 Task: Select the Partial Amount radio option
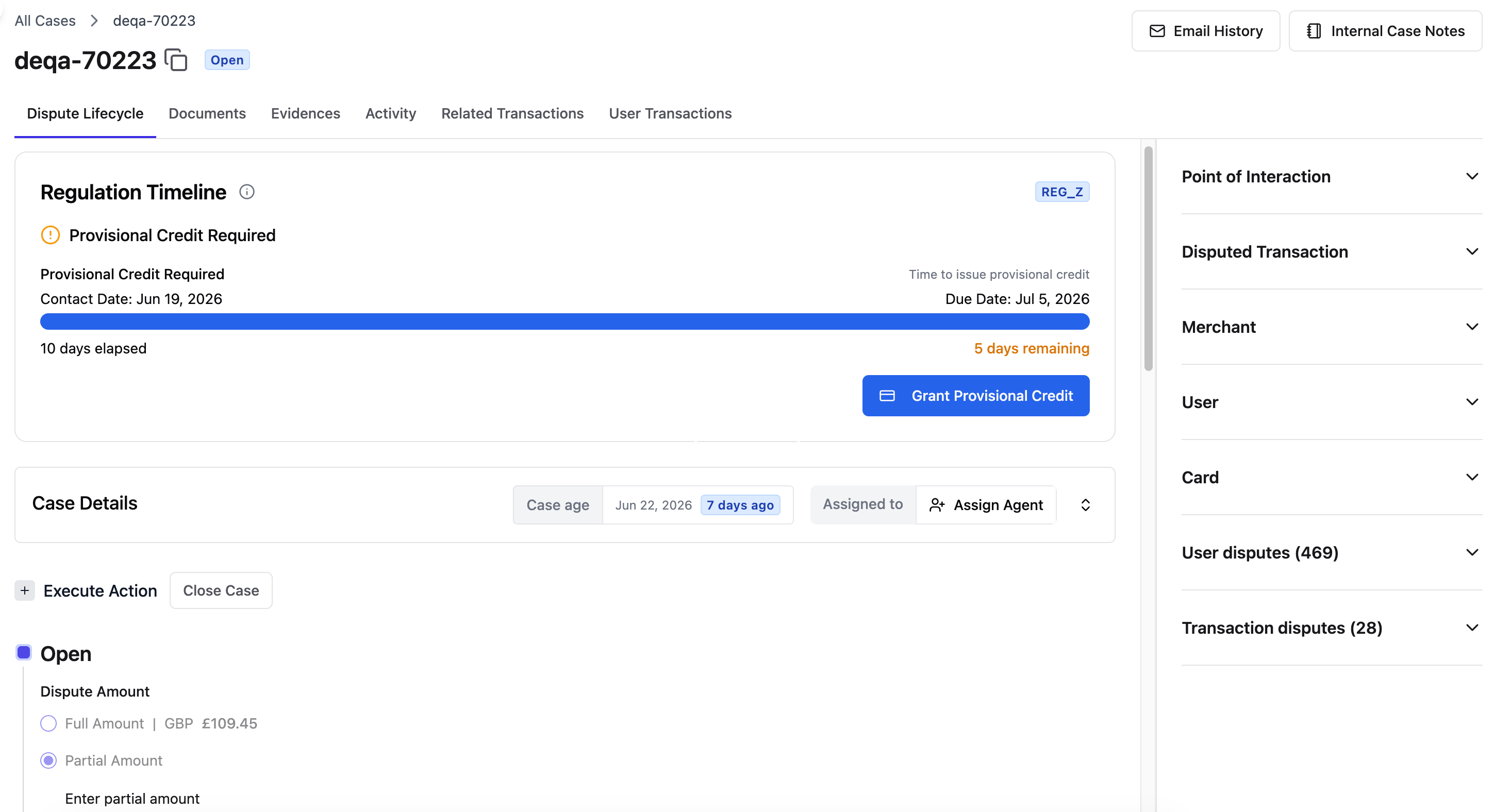(x=48, y=760)
